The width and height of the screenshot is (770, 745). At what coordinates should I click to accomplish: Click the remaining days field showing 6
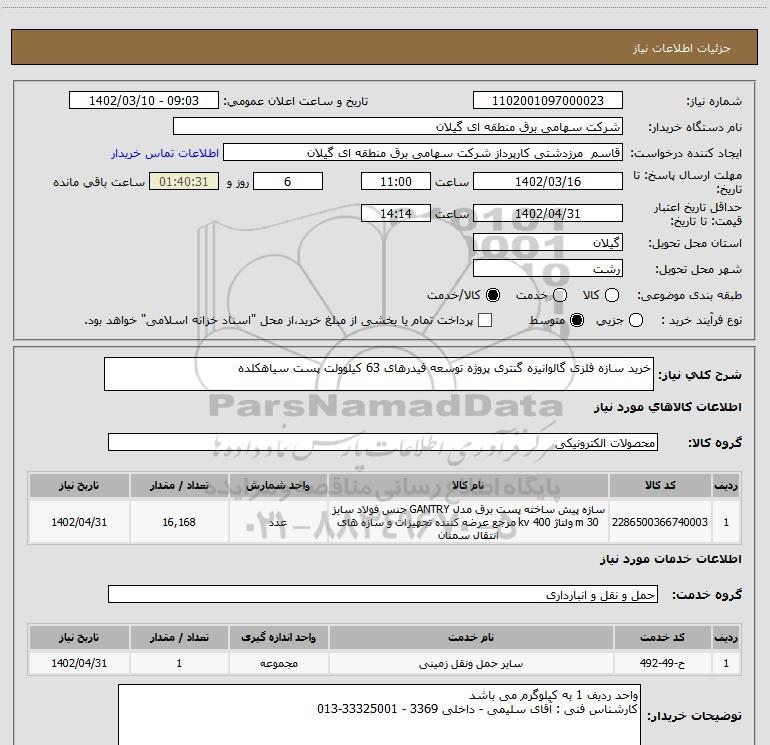pyautogui.click(x=288, y=181)
